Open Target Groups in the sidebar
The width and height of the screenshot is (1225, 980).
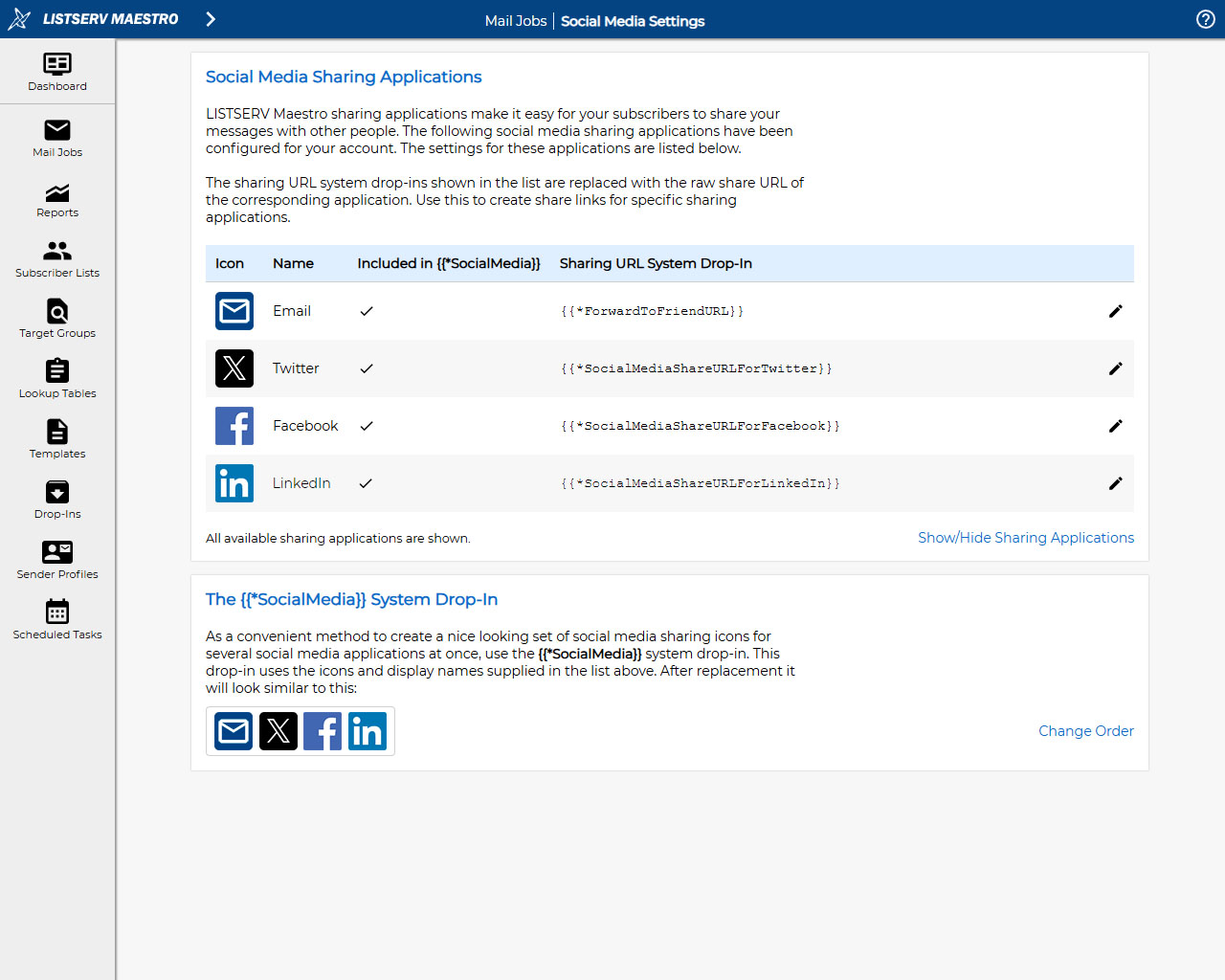57,320
